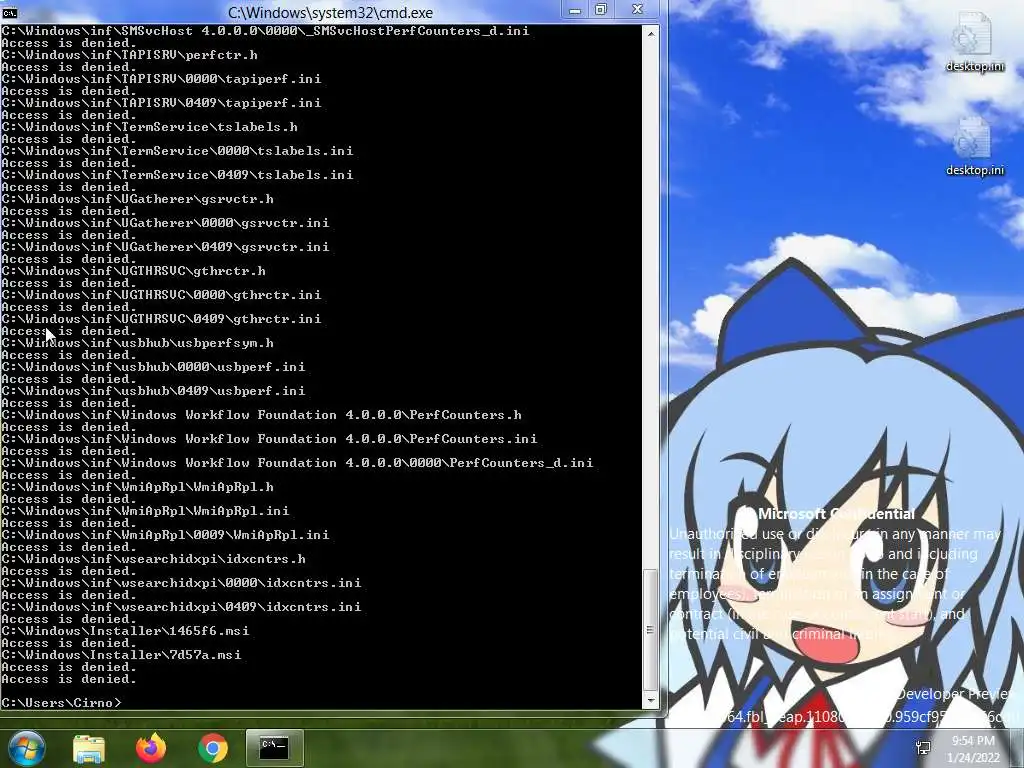The image size is (1024, 768).
Task: Click the network tray icon
Action: [x=923, y=748]
